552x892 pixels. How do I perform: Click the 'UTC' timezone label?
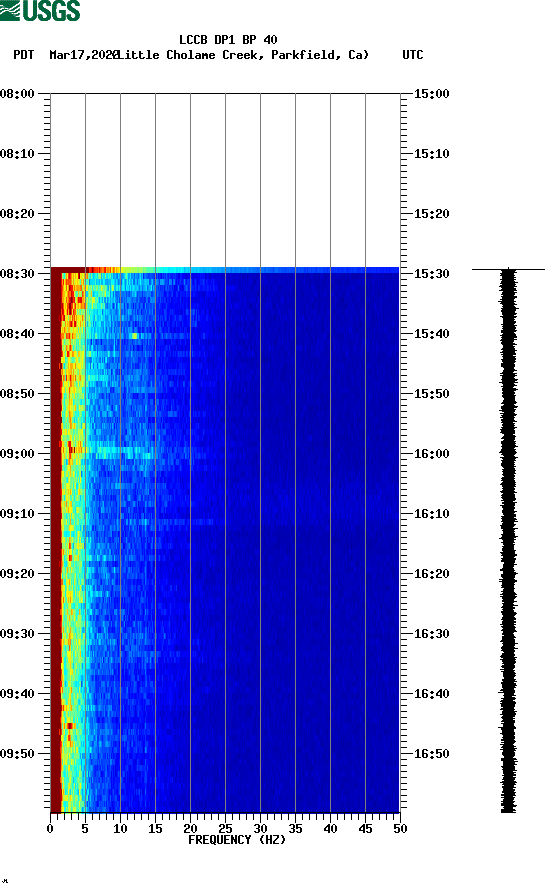point(413,55)
